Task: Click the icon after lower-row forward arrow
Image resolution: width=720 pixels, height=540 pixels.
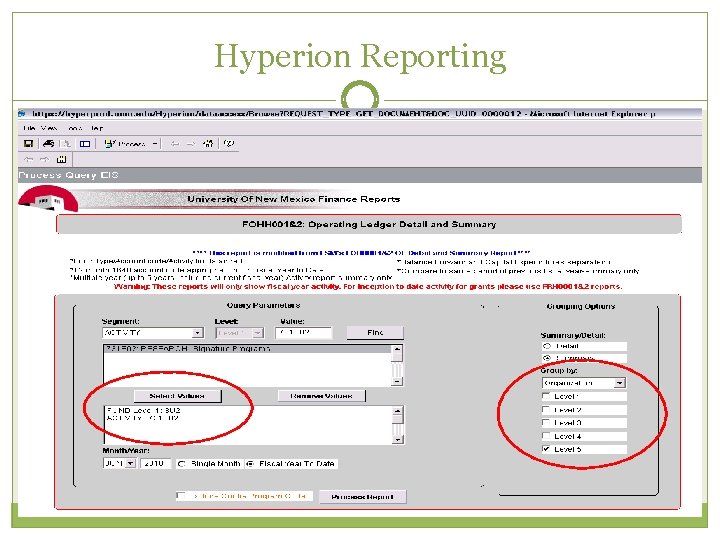Action: 62,159
